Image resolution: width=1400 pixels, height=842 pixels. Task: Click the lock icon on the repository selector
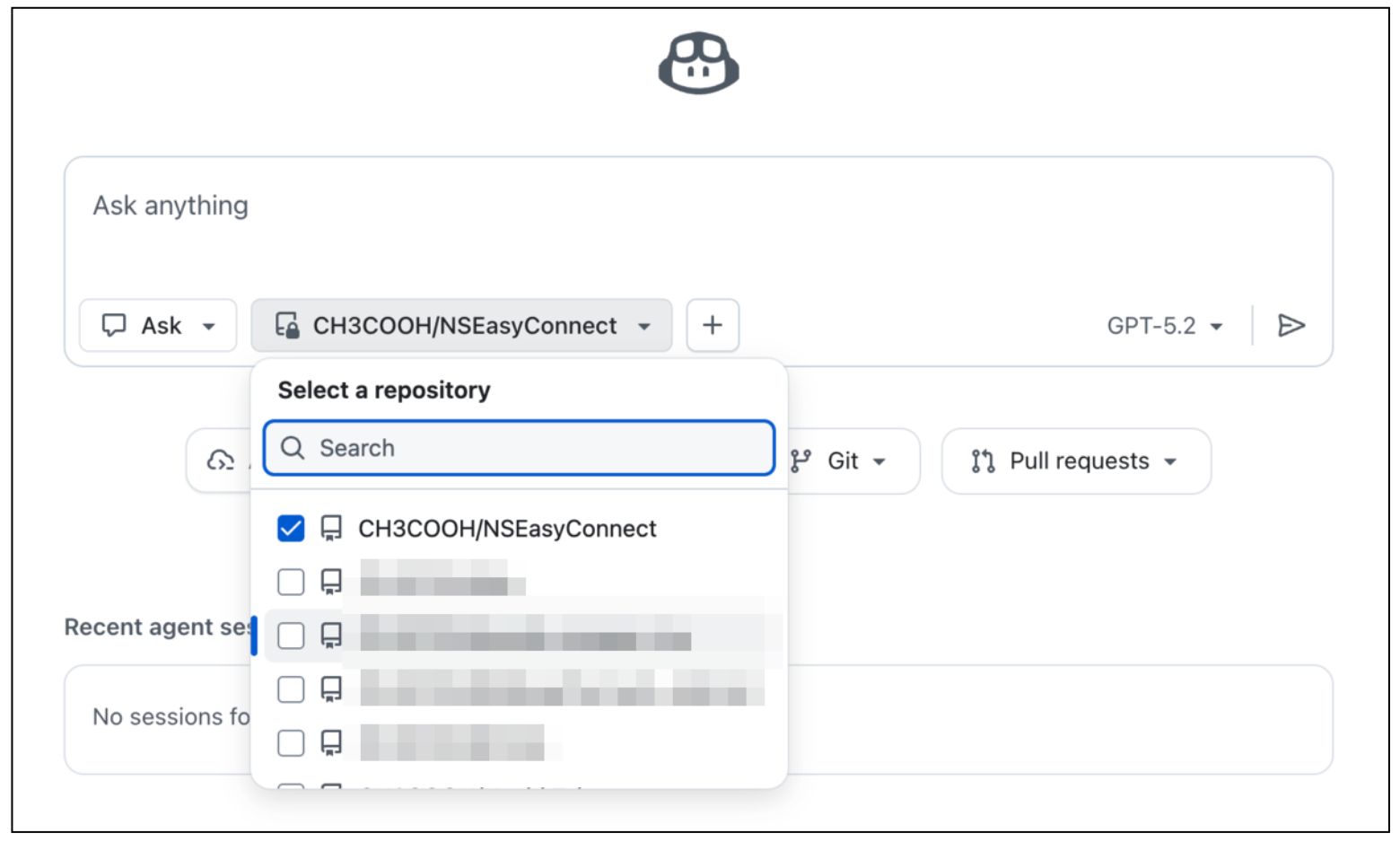coord(286,325)
